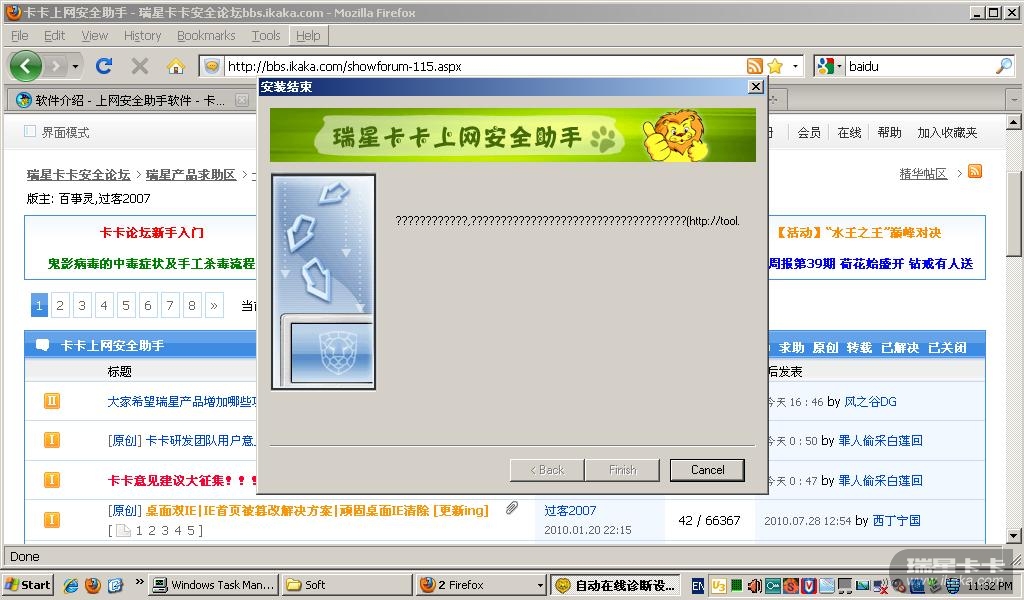
Task: Expand the quick launch overflow chevron
Action: point(139,582)
